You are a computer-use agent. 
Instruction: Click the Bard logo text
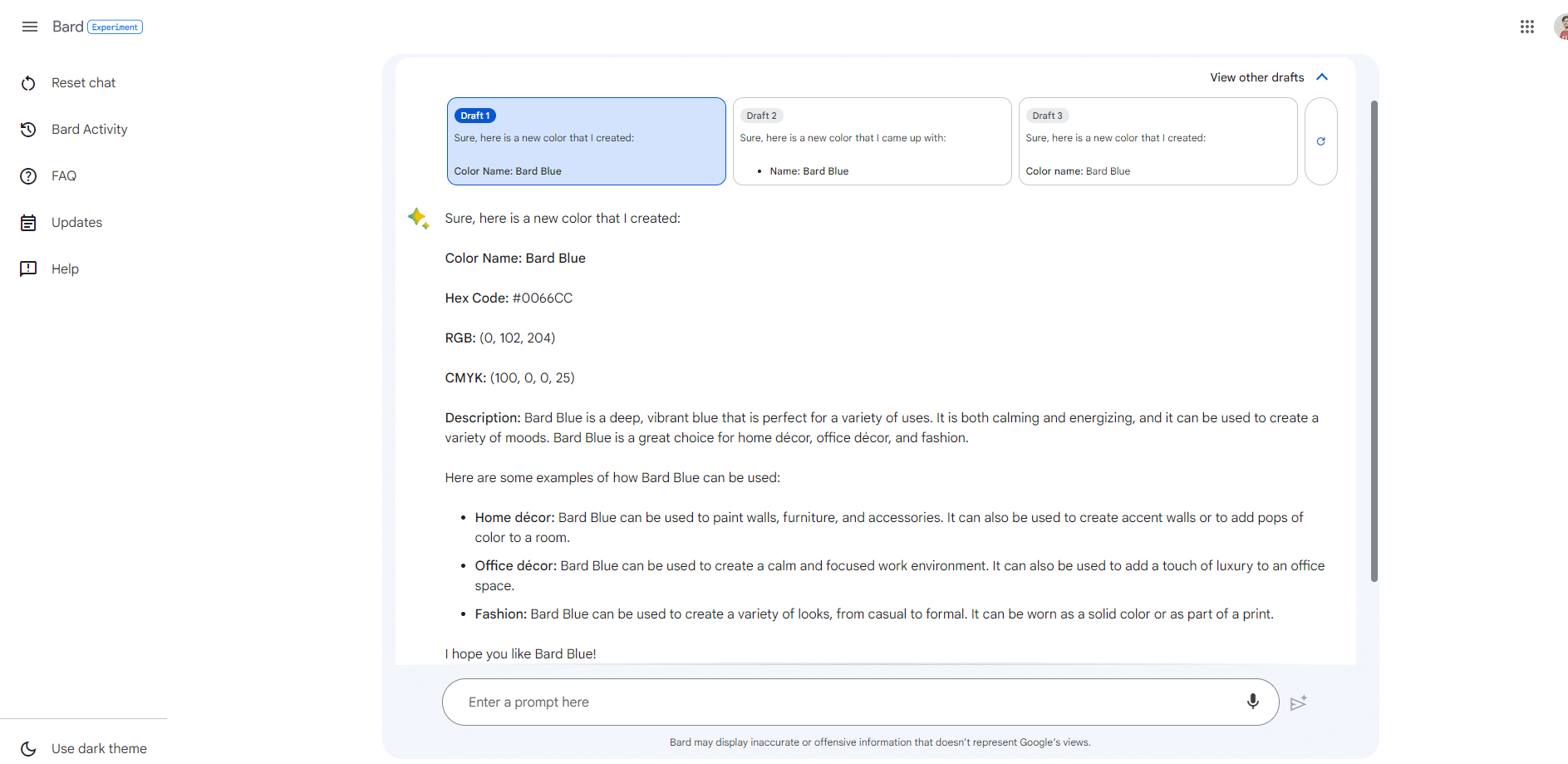point(67,27)
